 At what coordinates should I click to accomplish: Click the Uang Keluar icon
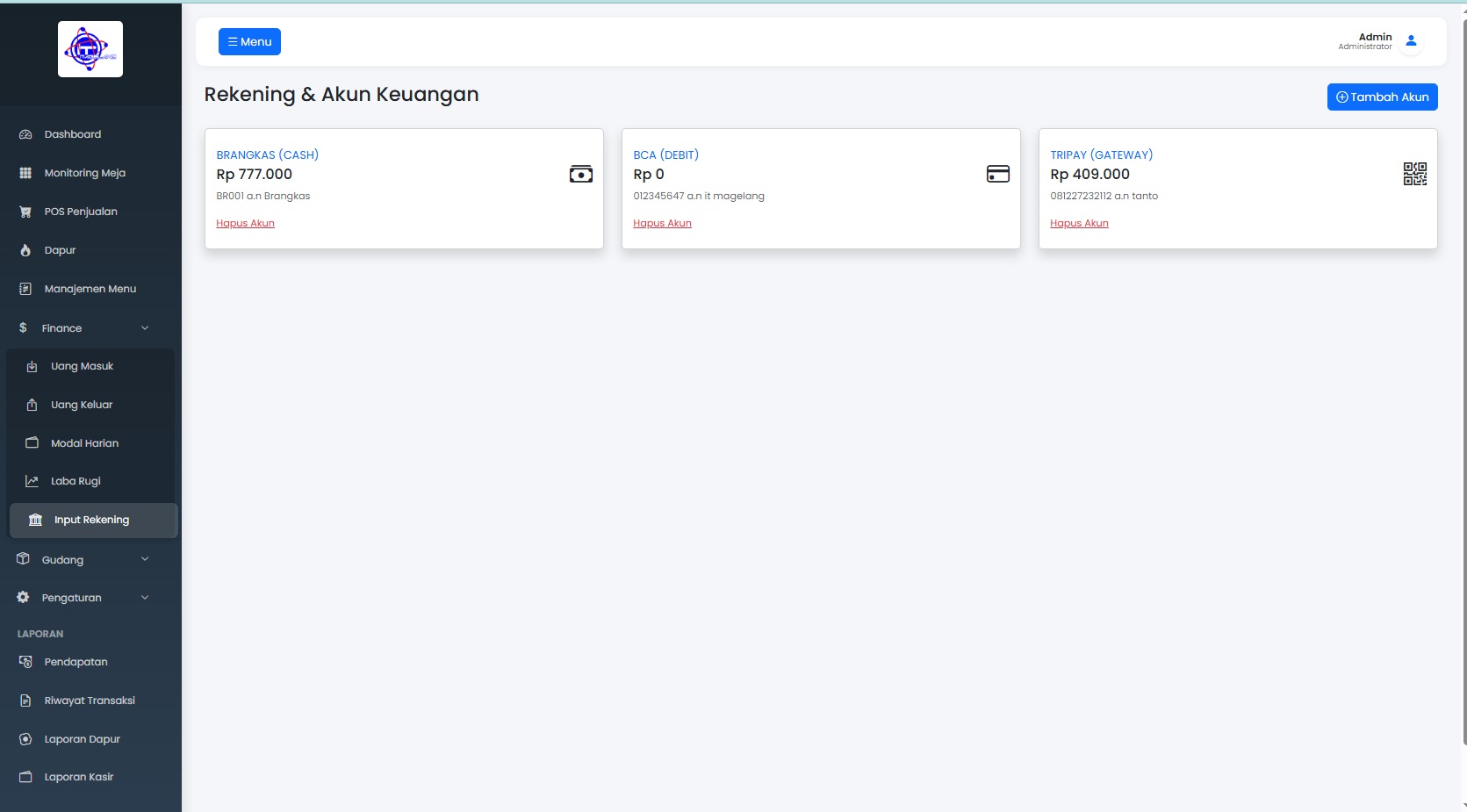click(32, 405)
